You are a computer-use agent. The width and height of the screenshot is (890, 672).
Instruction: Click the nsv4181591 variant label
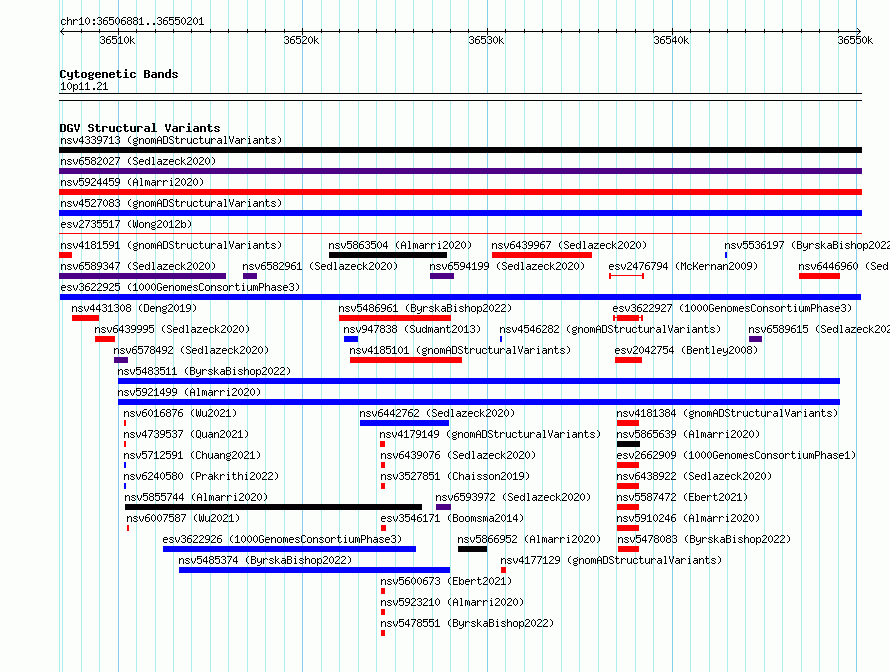pos(171,245)
